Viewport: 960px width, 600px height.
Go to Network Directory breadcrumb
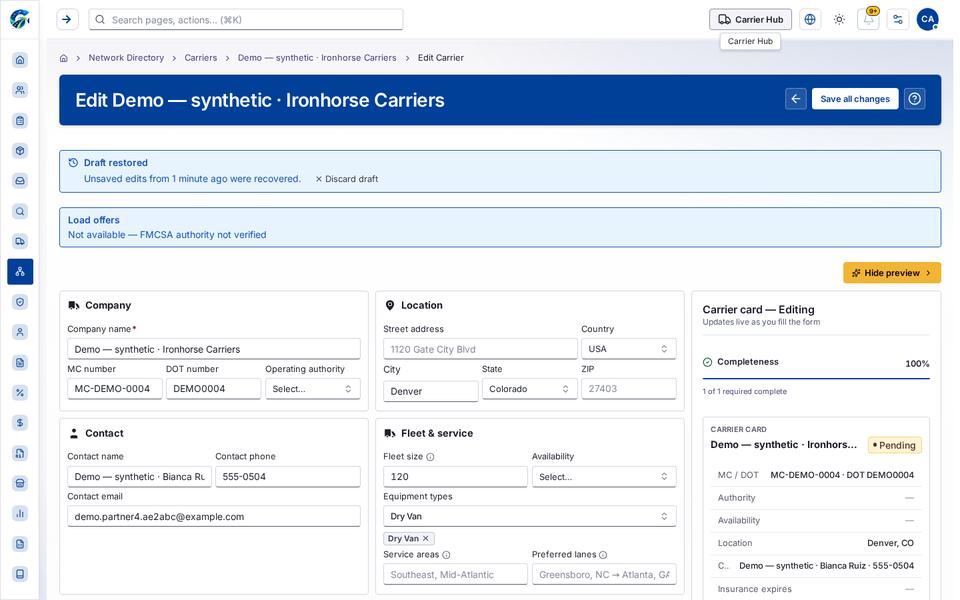point(126,58)
